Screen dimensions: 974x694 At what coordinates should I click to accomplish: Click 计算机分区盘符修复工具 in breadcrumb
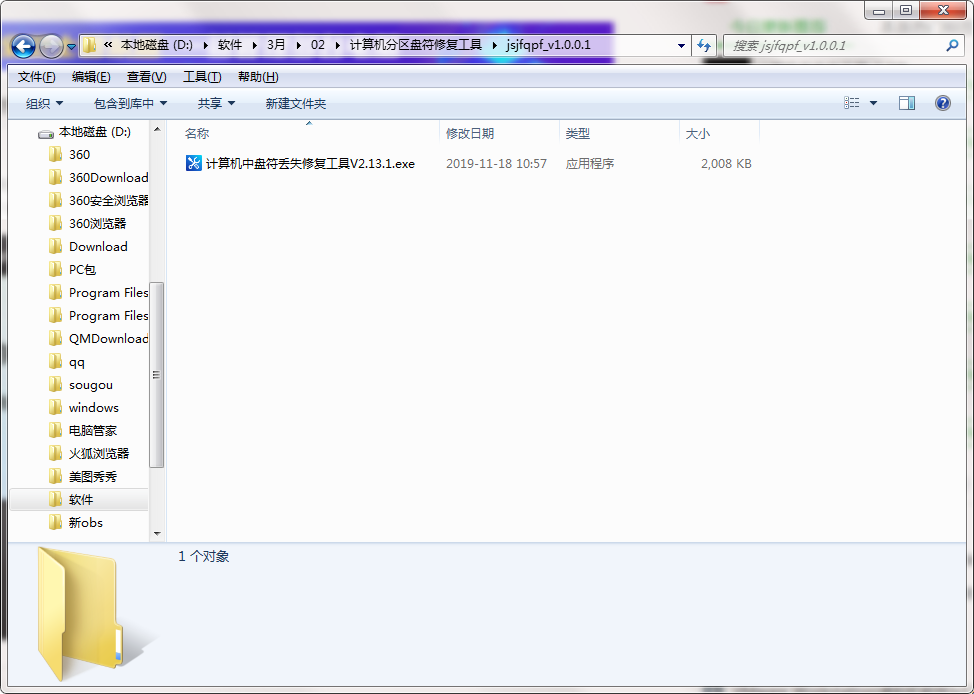point(416,45)
